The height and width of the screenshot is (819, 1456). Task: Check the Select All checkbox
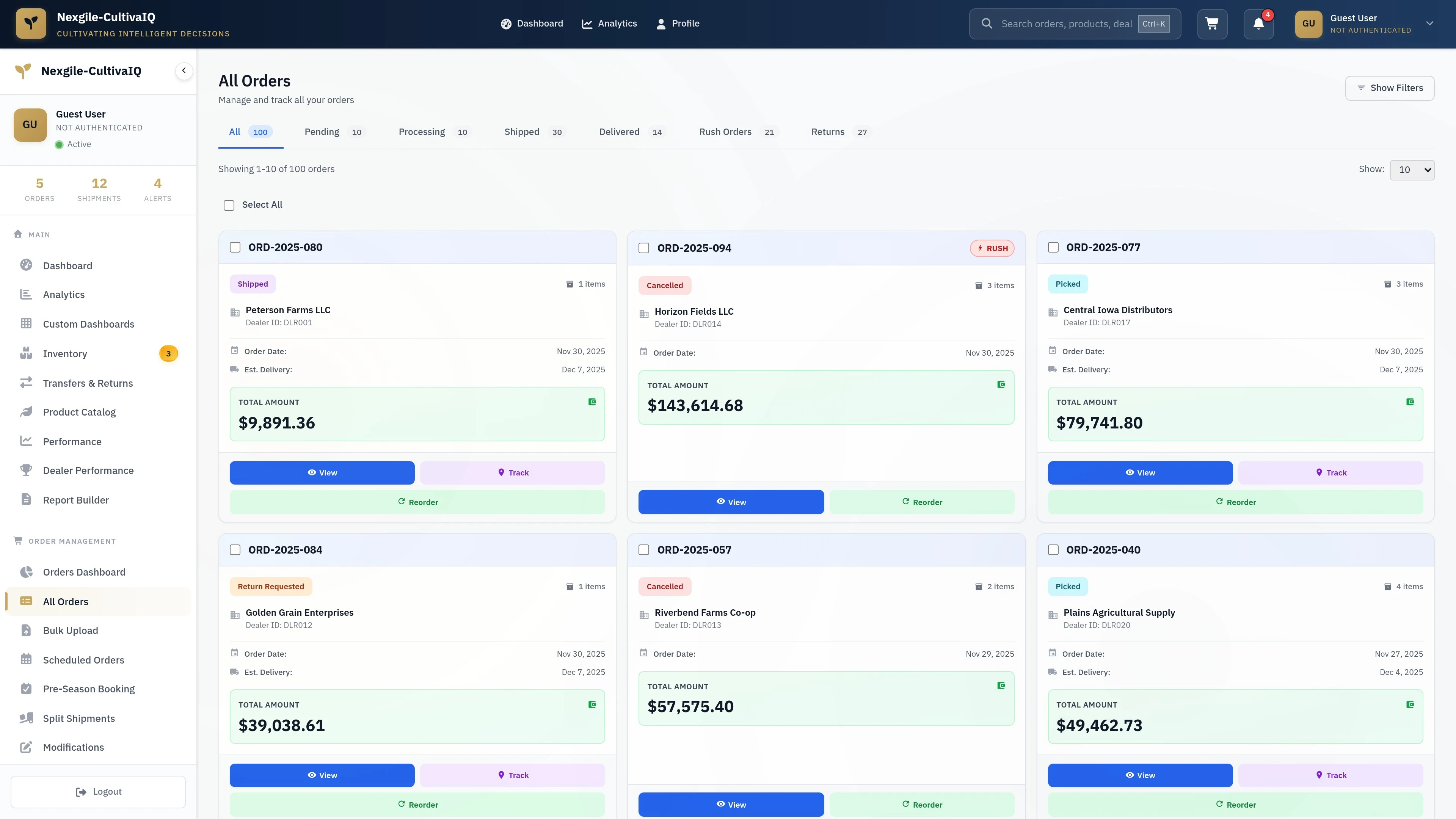pos(229,205)
